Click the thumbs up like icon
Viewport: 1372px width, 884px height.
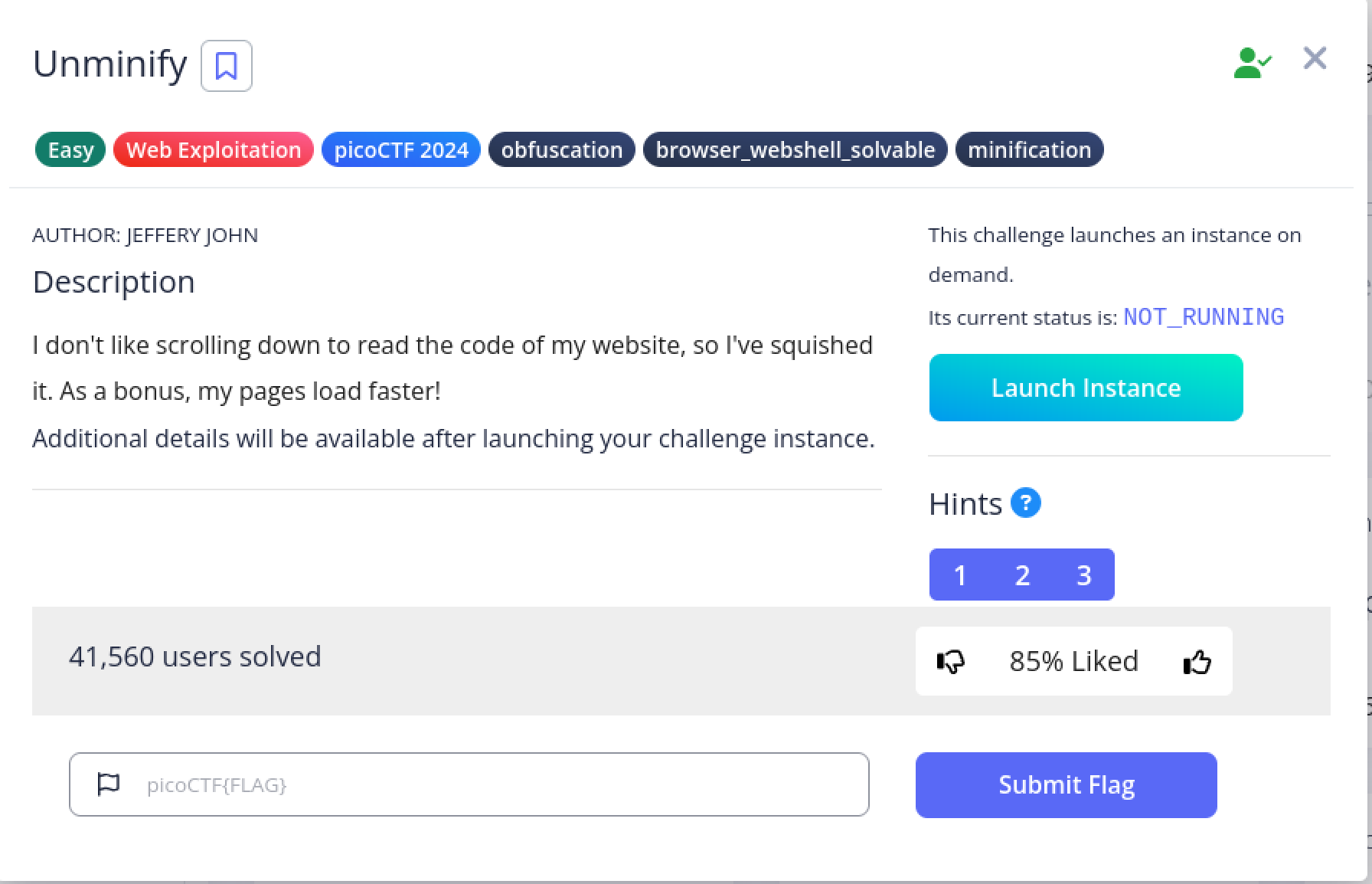click(x=1197, y=661)
